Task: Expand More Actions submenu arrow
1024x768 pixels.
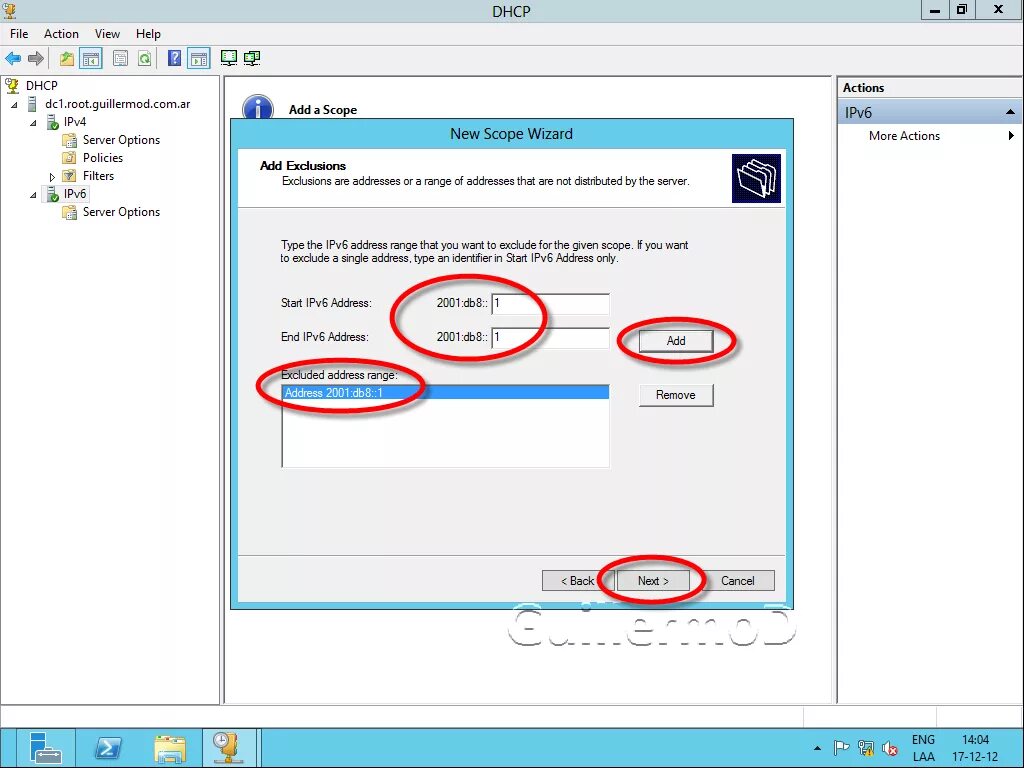Action: [x=1011, y=136]
